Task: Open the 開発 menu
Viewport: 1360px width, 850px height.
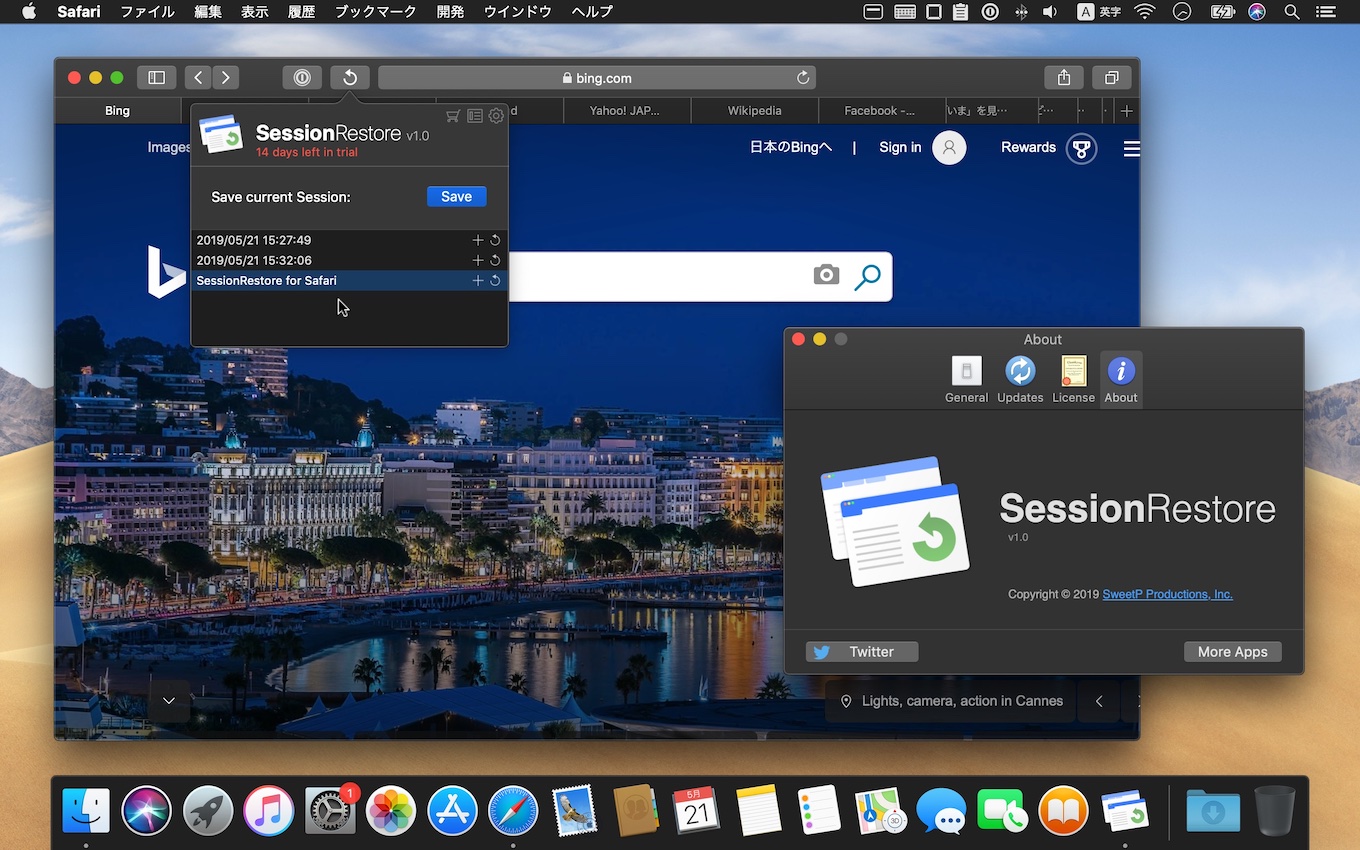Action: pos(450,12)
